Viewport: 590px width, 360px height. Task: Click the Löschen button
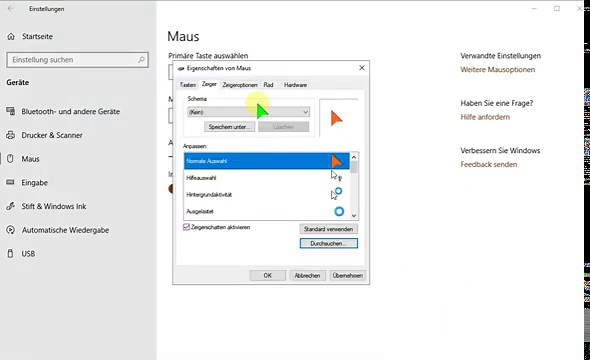click(x=284, y=127)
